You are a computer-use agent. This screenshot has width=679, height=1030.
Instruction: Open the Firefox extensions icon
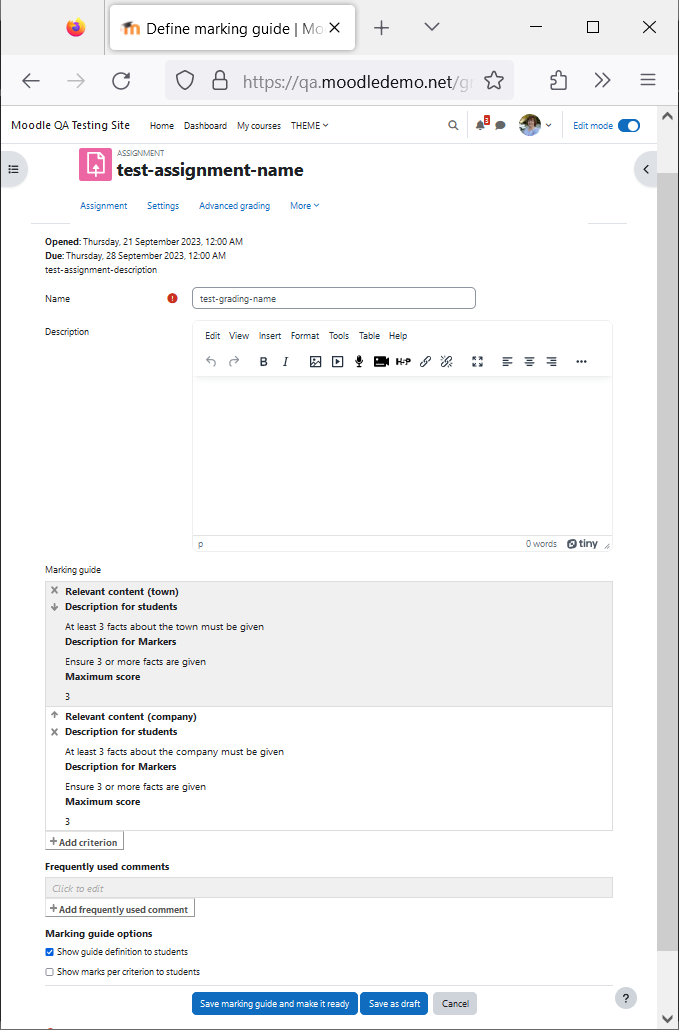[x=558, y=81]
